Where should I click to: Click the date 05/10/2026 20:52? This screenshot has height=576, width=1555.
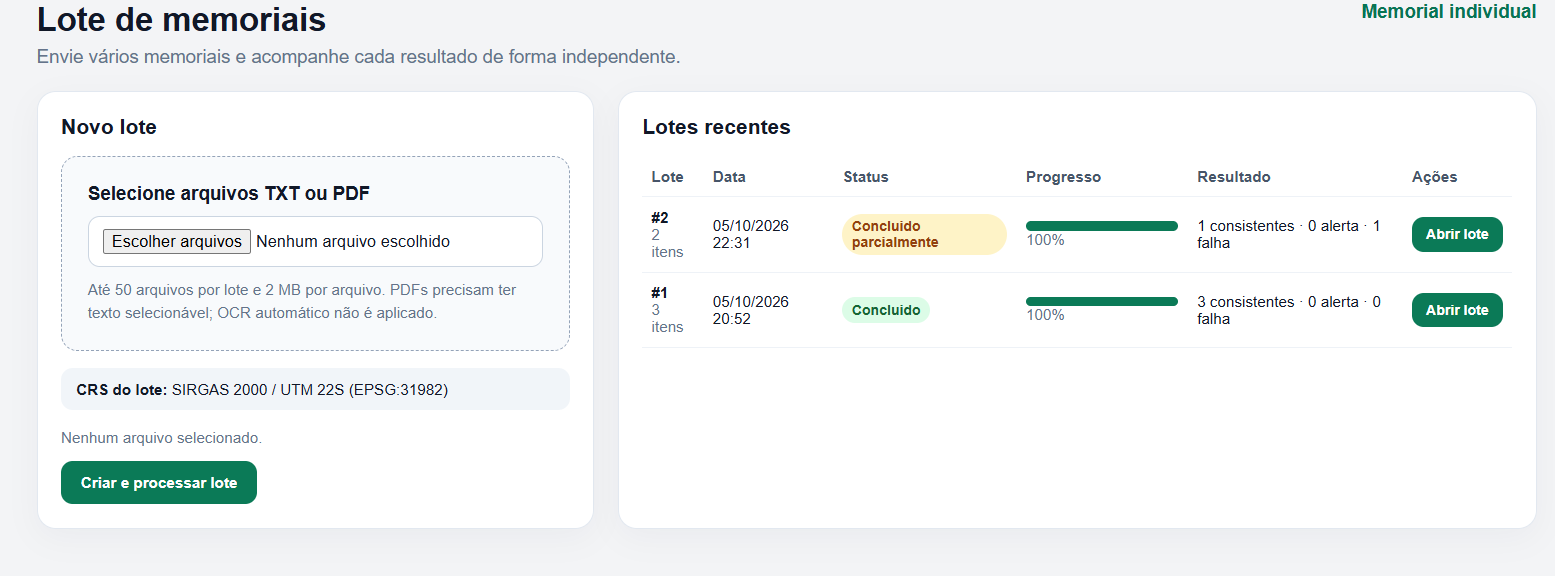point(751,310)
